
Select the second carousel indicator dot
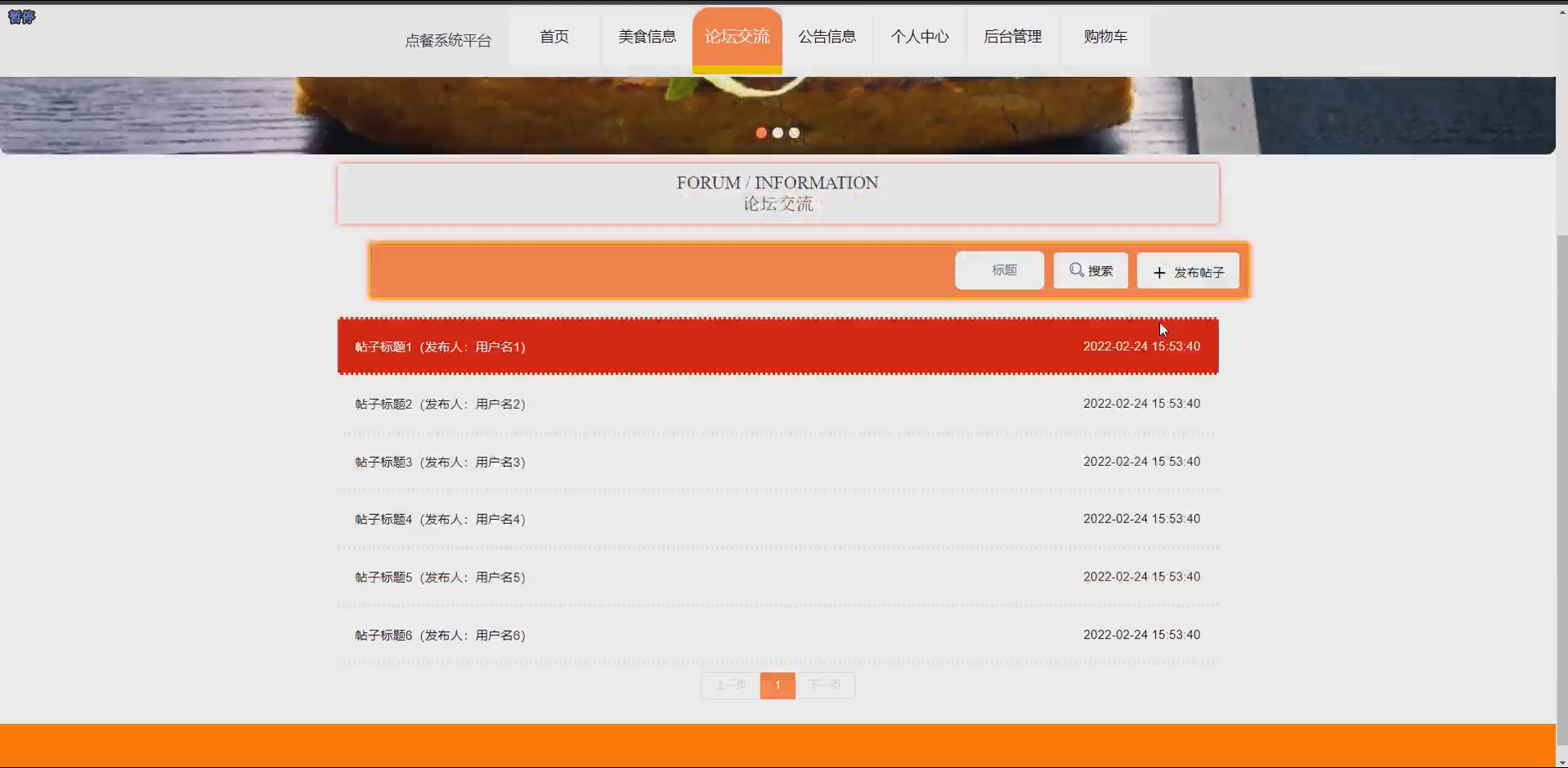tap(778, 133)
